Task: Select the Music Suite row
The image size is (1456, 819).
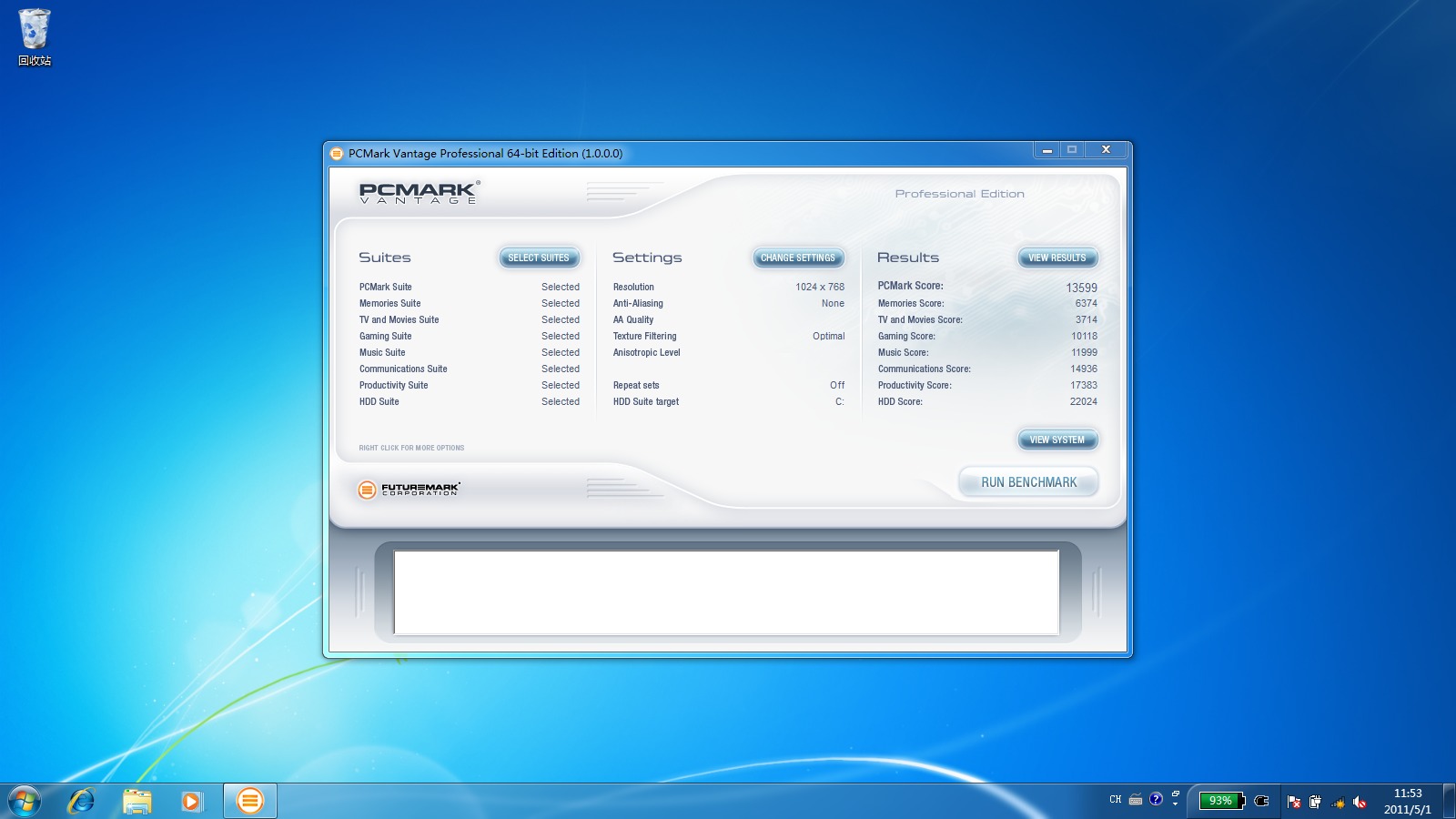Action: (x=470, y=352)
